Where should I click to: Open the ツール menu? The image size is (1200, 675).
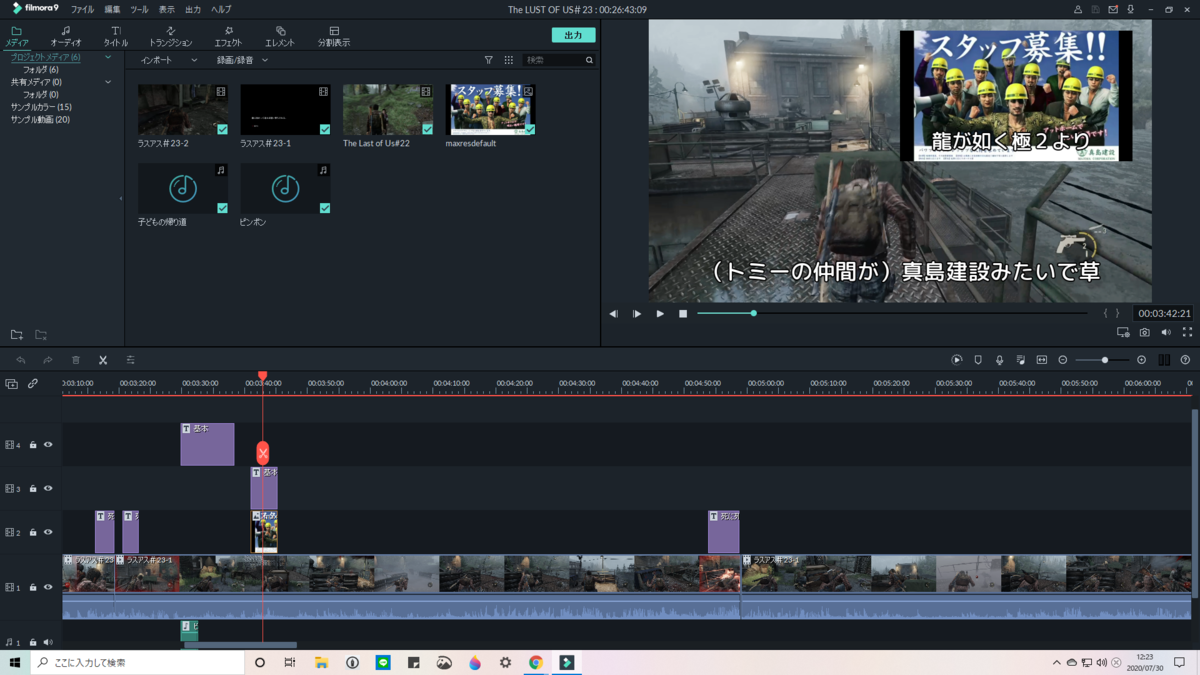click(x=139, y=9)
